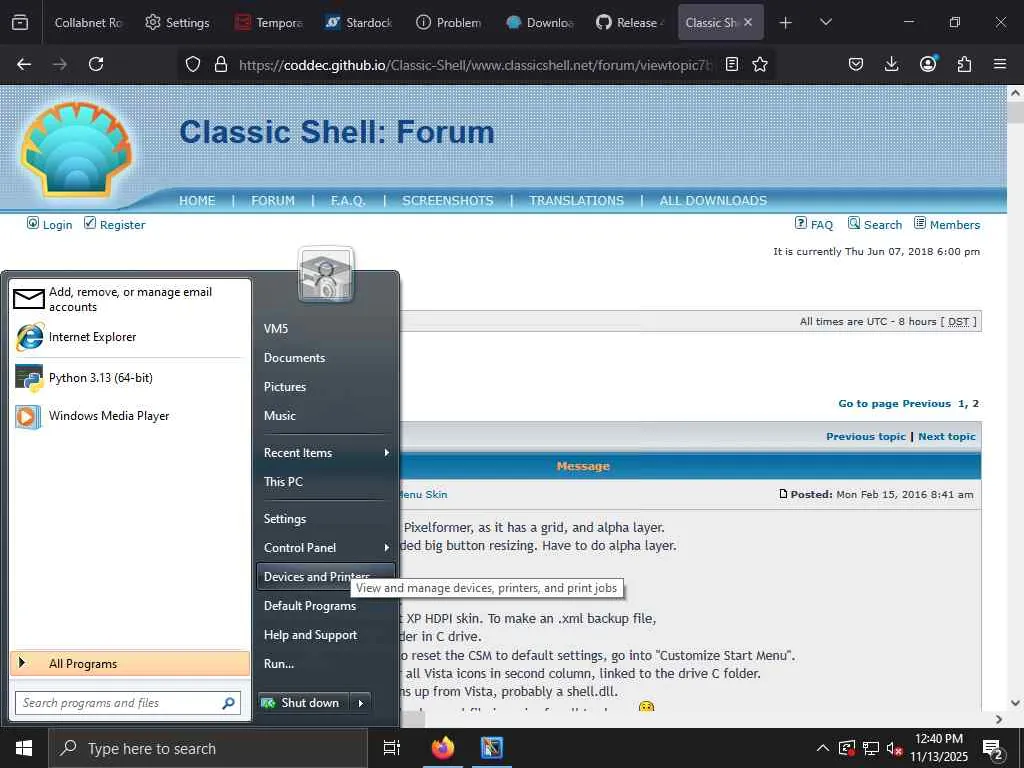Switch to the Release GitHub tab
Viewport: 1024px width, 768px height.
[x=630, y=22]
